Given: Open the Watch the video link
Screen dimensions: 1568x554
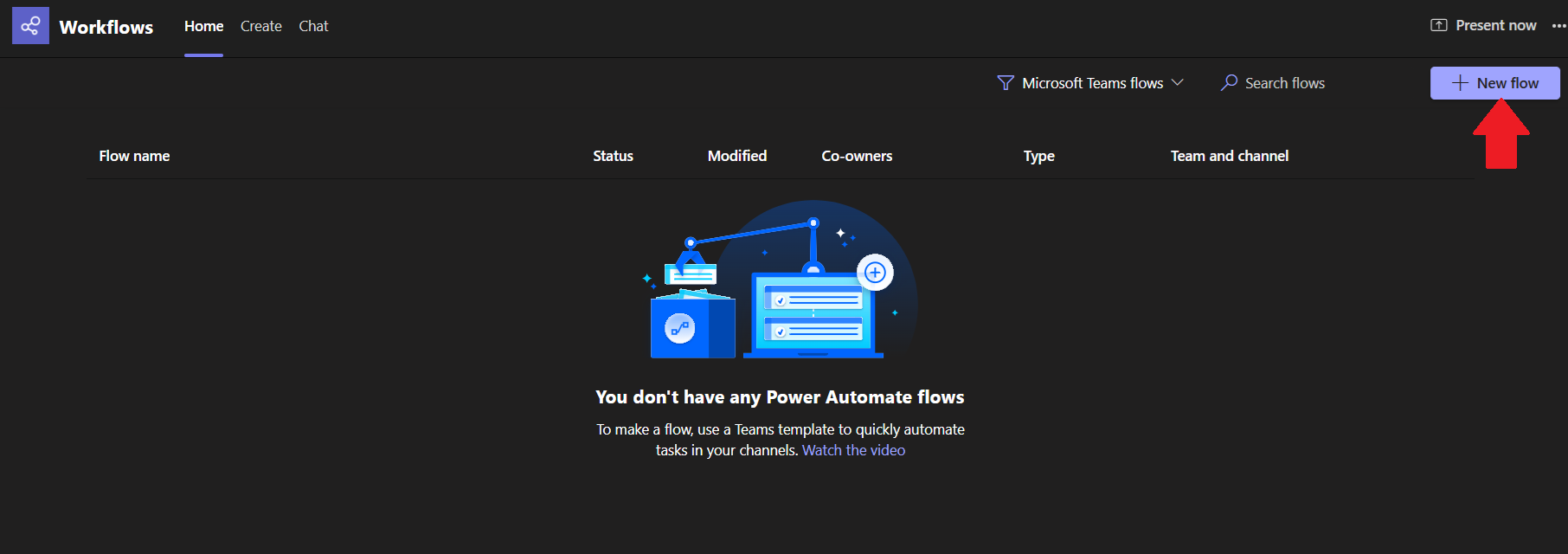Looking at the screenshot, I should pyautogui.click(x=853, y=450).
